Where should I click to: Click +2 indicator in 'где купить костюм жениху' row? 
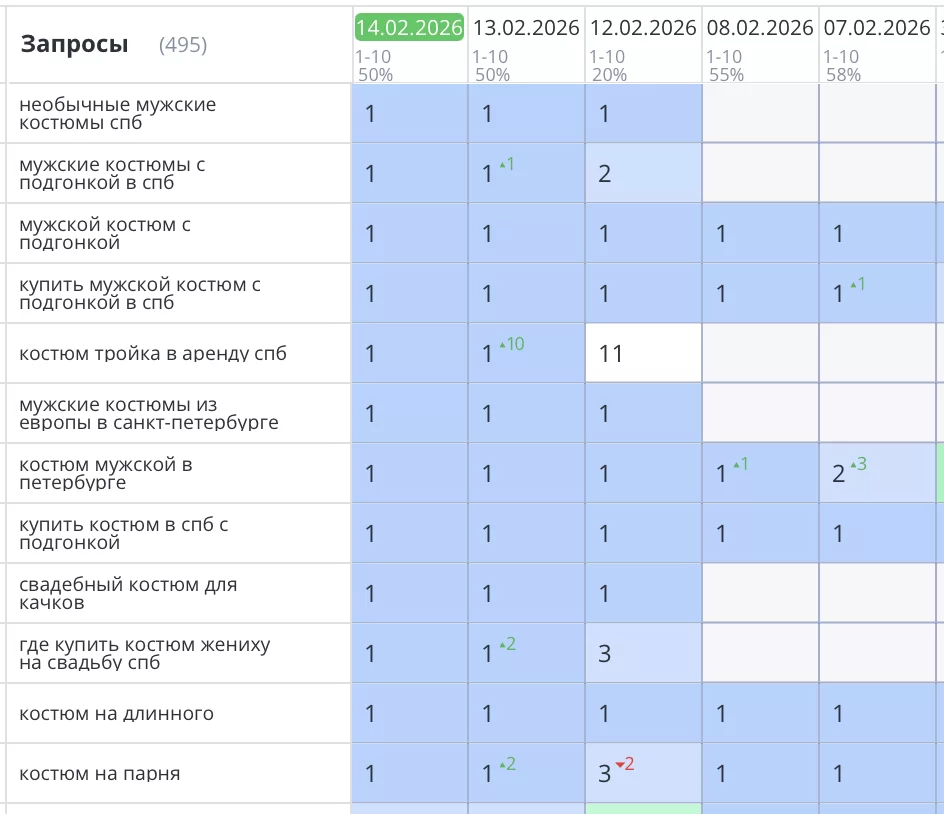[508, 644]
